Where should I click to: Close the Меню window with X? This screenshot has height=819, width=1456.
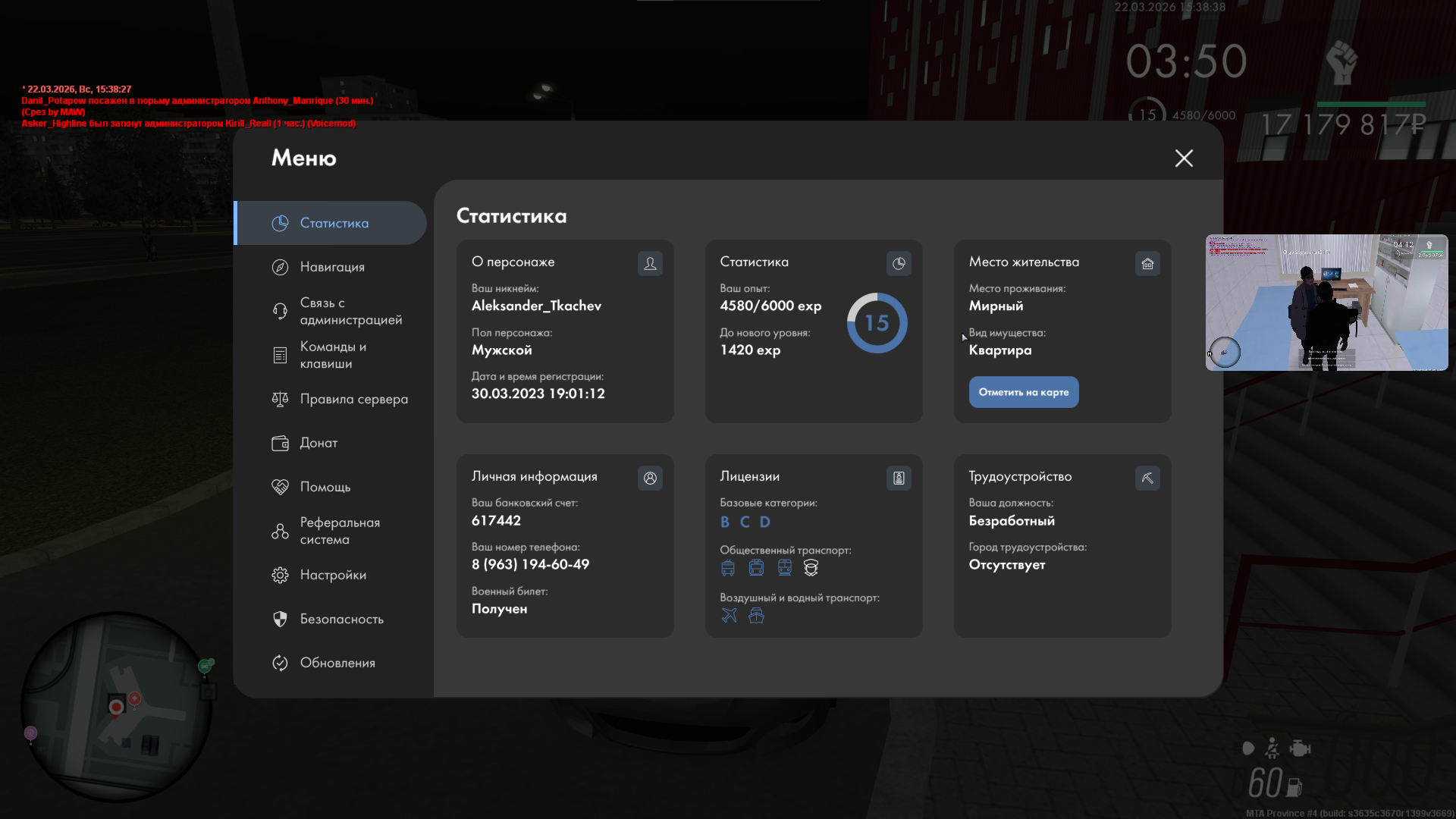pos(1184,158)
